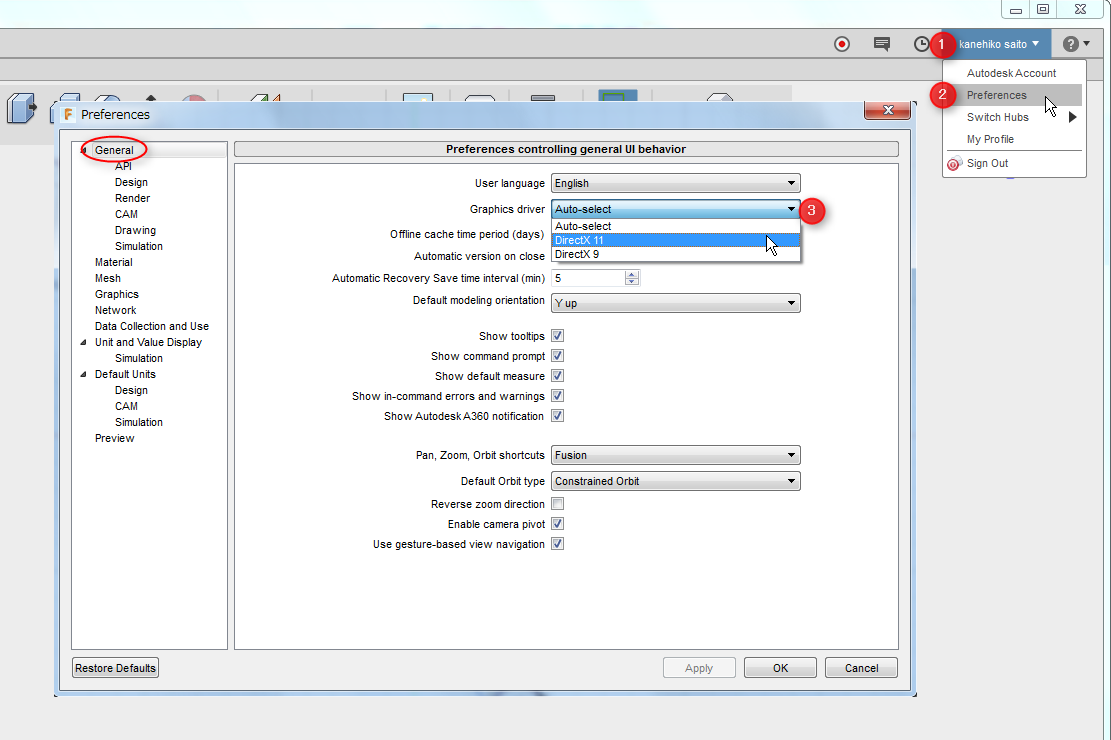Click the Switch Hubs menu item
This screenshot has height=740, width=1111.
997,117
